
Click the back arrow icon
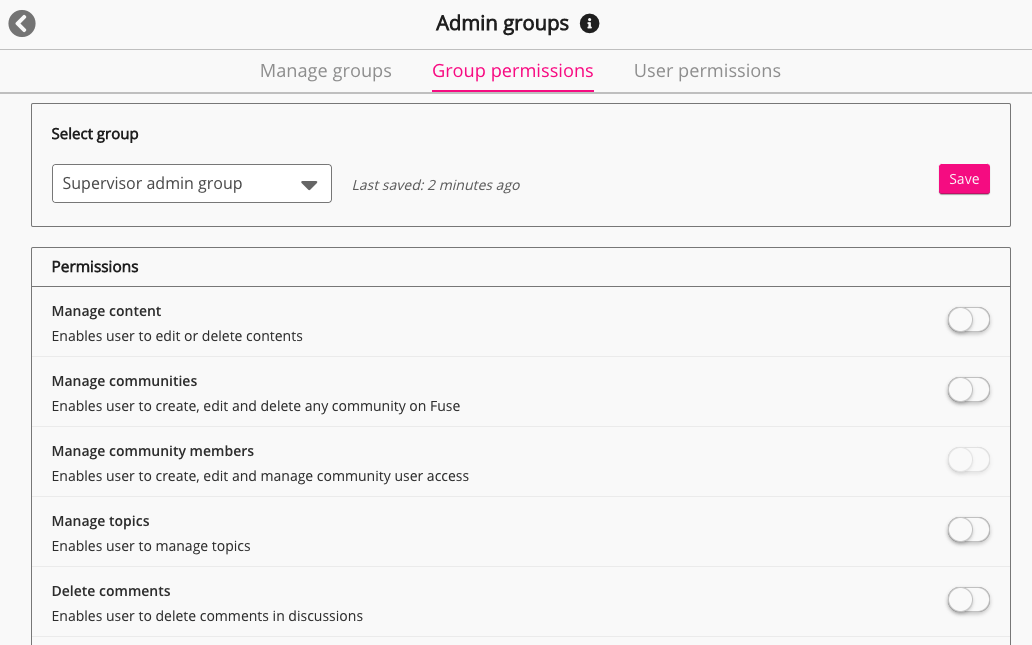[22, 24]
